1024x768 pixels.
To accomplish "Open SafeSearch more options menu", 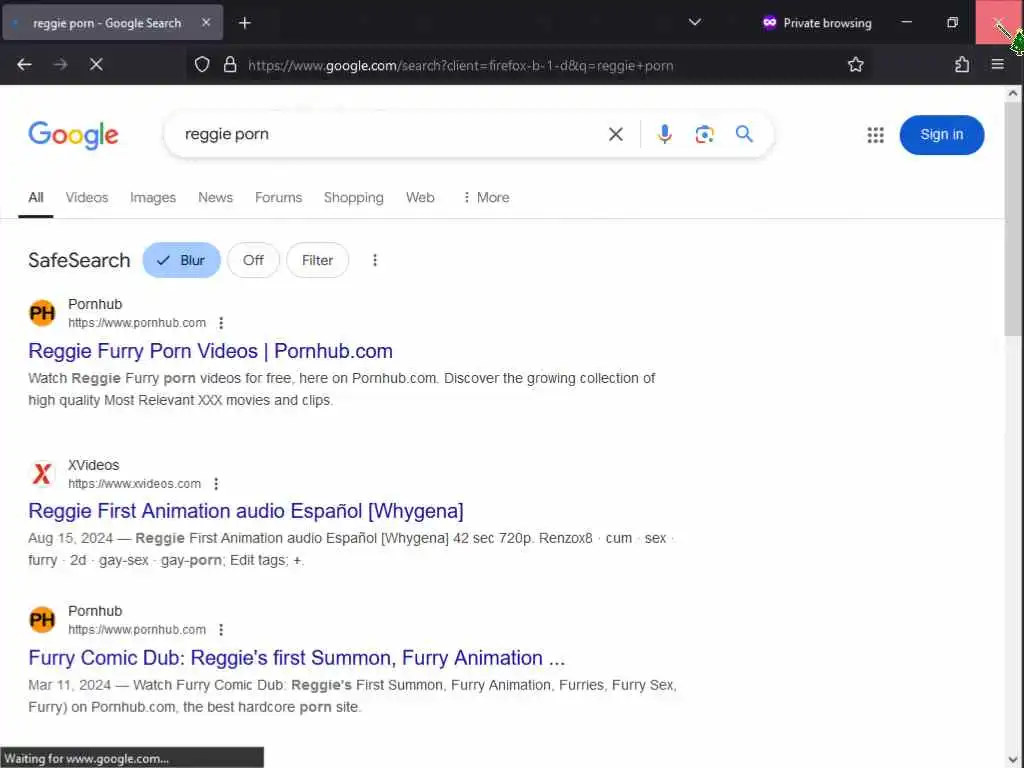I will point(375,260).
